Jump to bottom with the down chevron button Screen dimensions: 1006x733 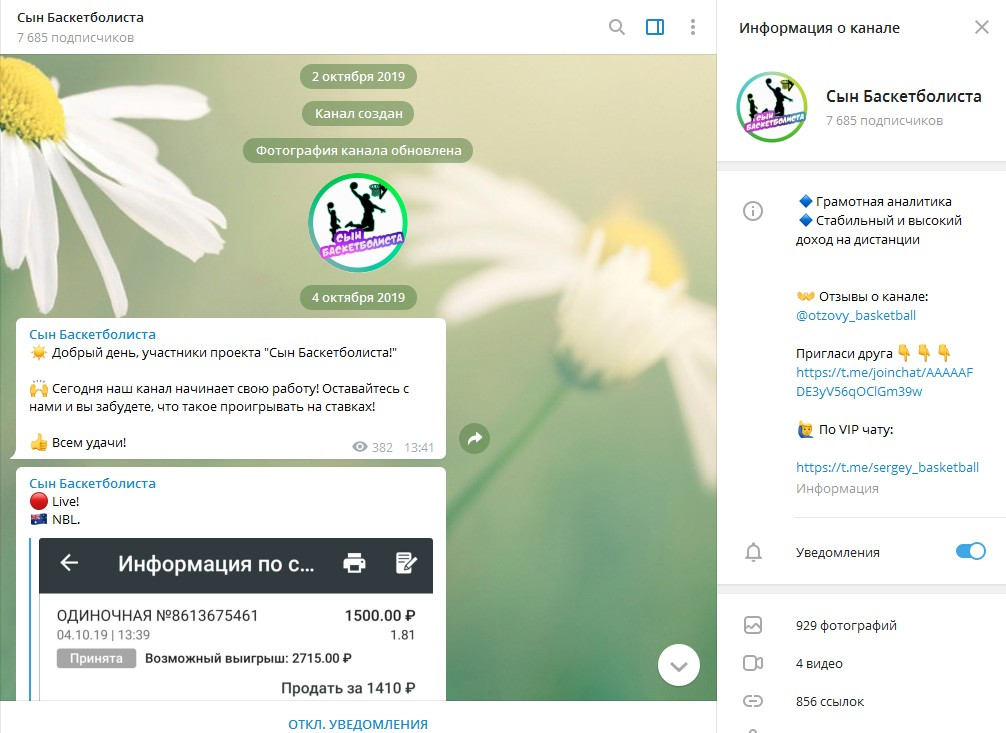(x=679, y=666)
